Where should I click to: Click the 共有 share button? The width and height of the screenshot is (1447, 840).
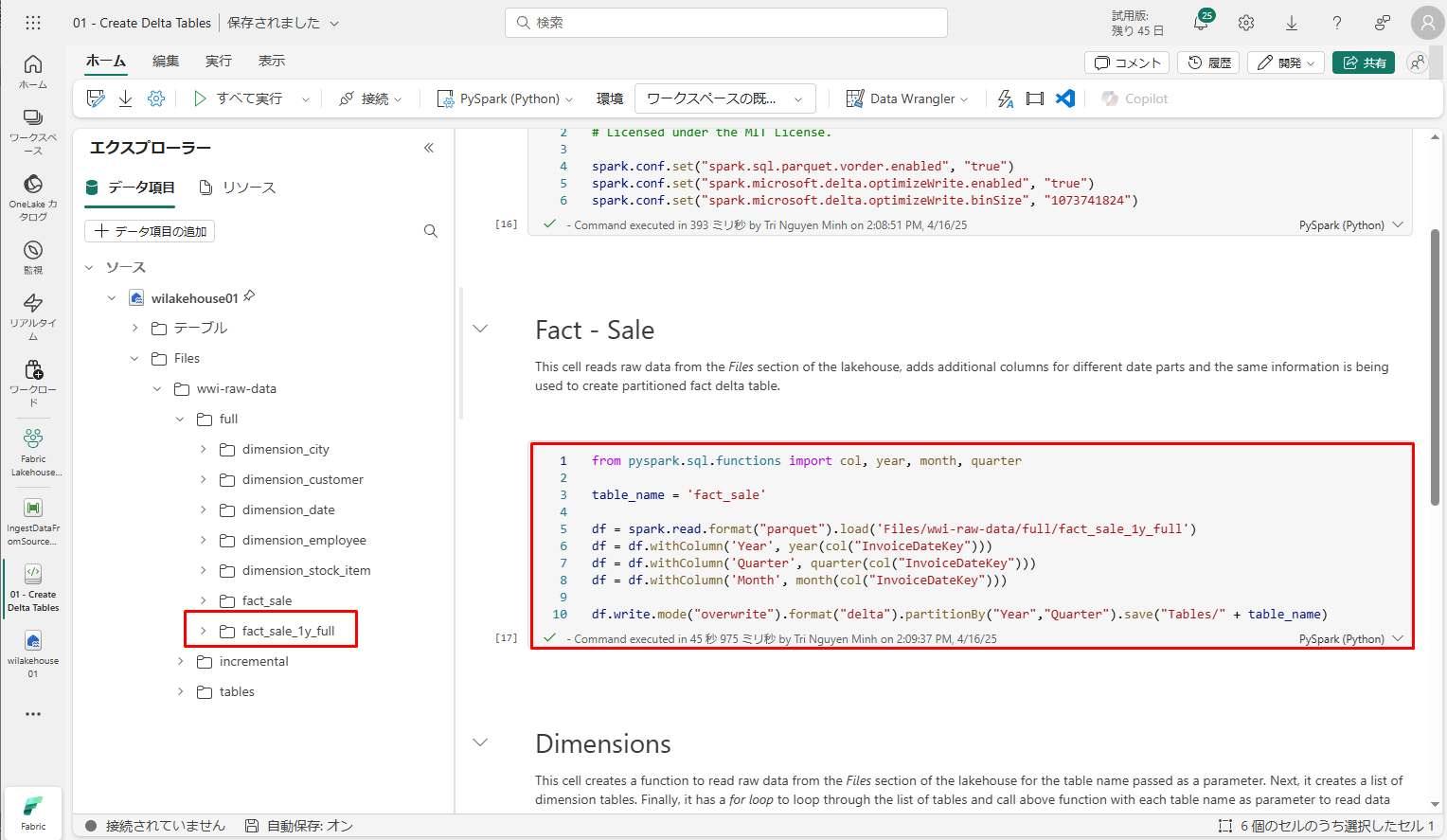pyautogui.click(x=1364, y=63)
